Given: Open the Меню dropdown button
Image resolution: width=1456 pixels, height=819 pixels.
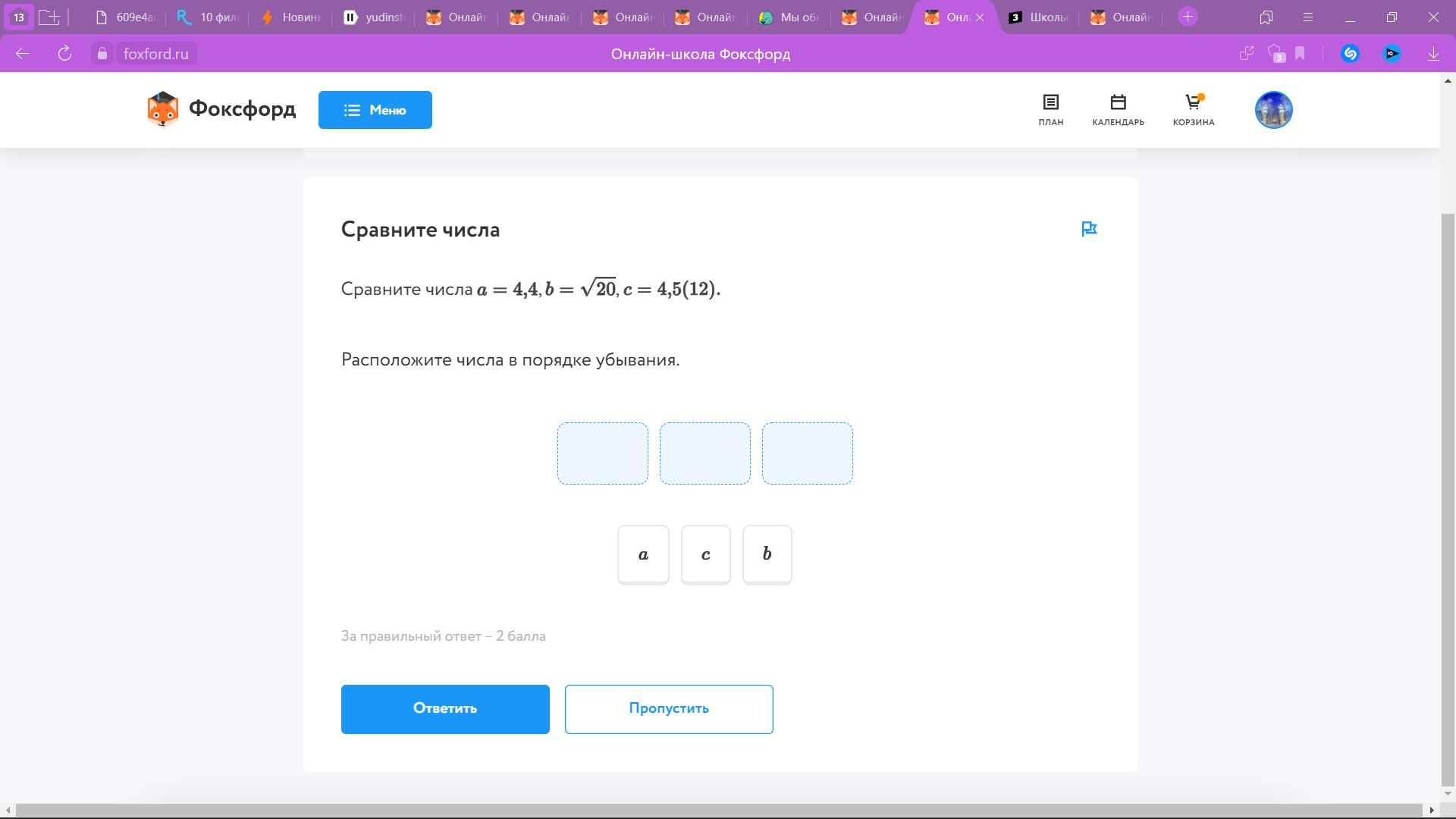Looking at the screenshot, I should [375, 110].
